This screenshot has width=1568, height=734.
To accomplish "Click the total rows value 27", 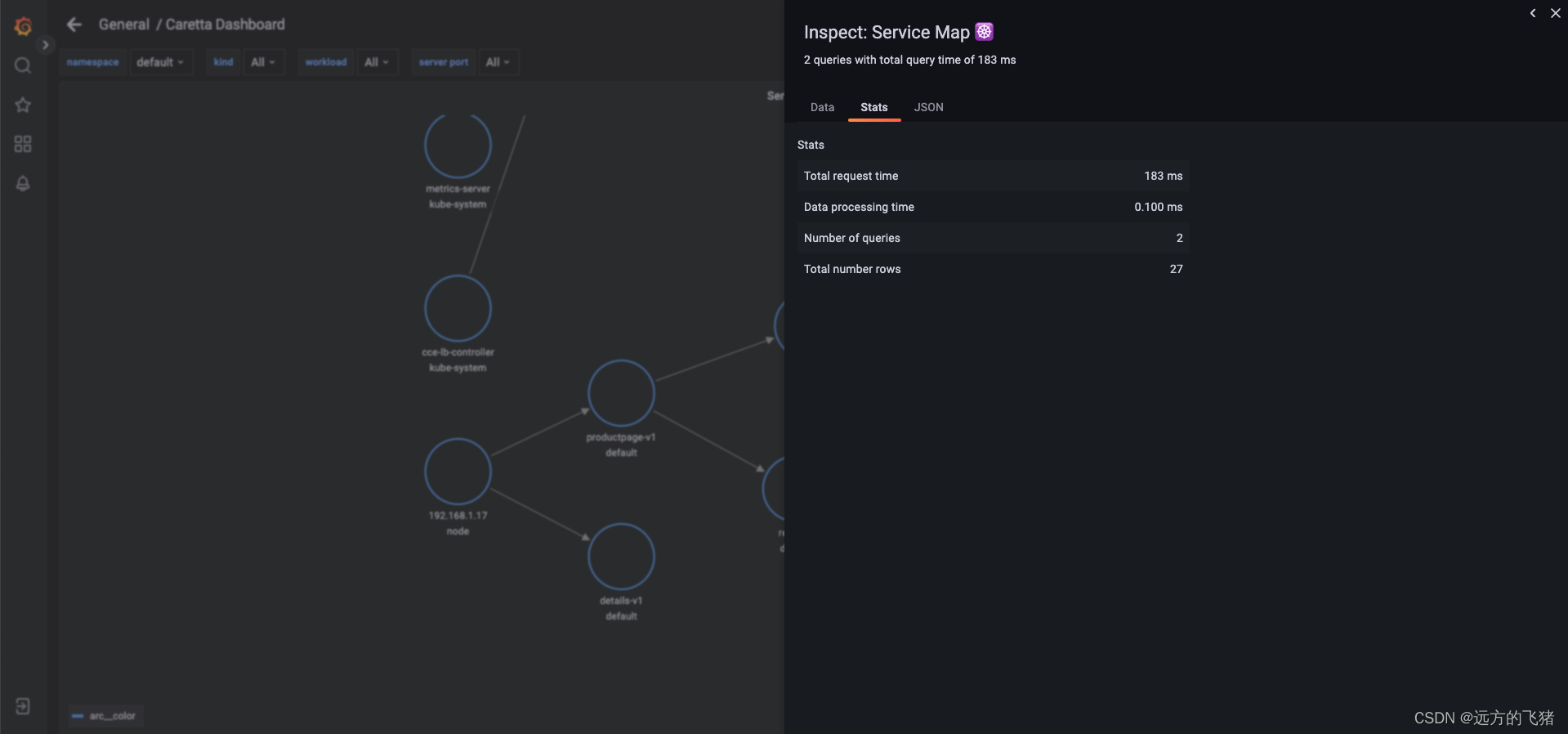I will coord(1176,269).
